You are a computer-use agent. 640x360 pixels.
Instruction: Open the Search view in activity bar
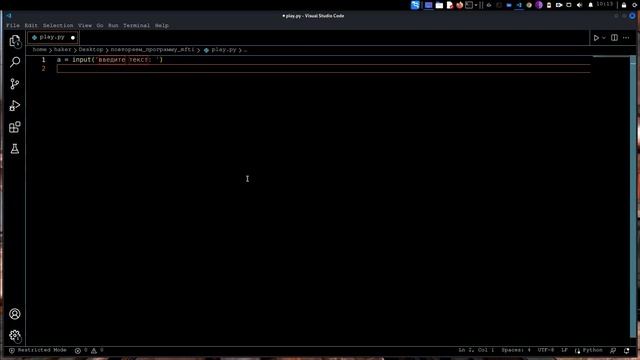[x=15, y=62]
